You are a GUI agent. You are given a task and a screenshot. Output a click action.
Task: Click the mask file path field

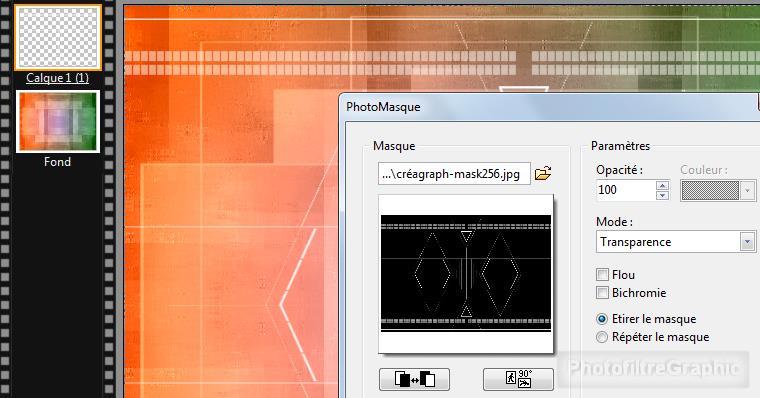pos(454,174)
